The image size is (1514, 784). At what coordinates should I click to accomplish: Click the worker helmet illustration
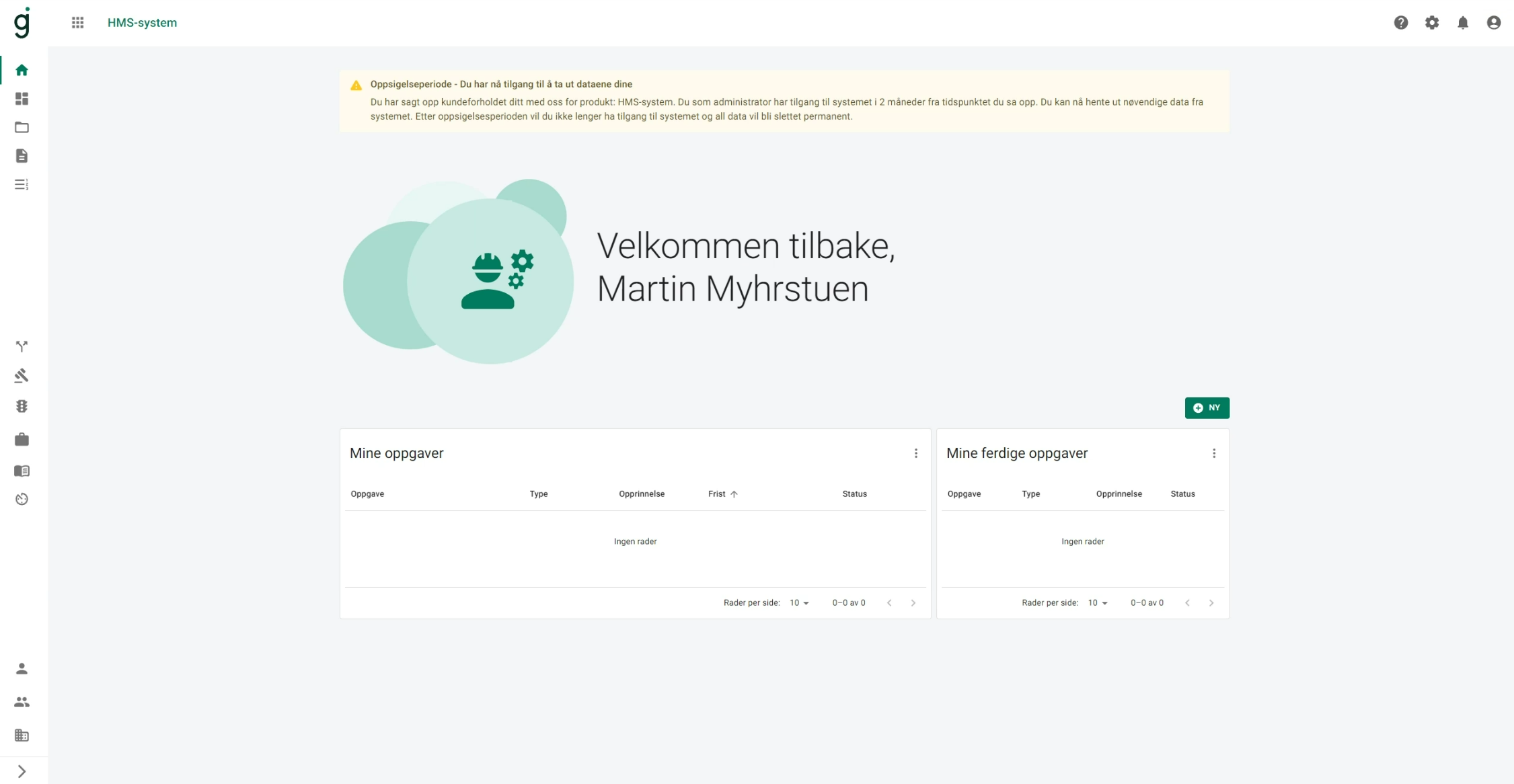[x=497, y=280]
